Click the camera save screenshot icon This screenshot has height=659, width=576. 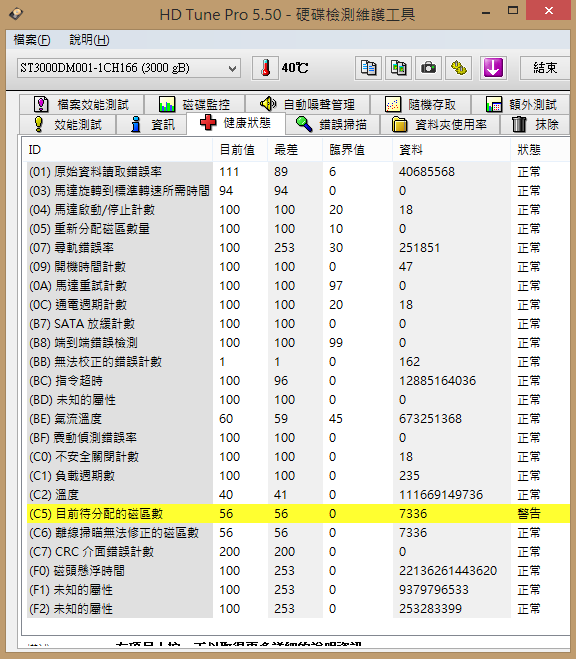429,68
